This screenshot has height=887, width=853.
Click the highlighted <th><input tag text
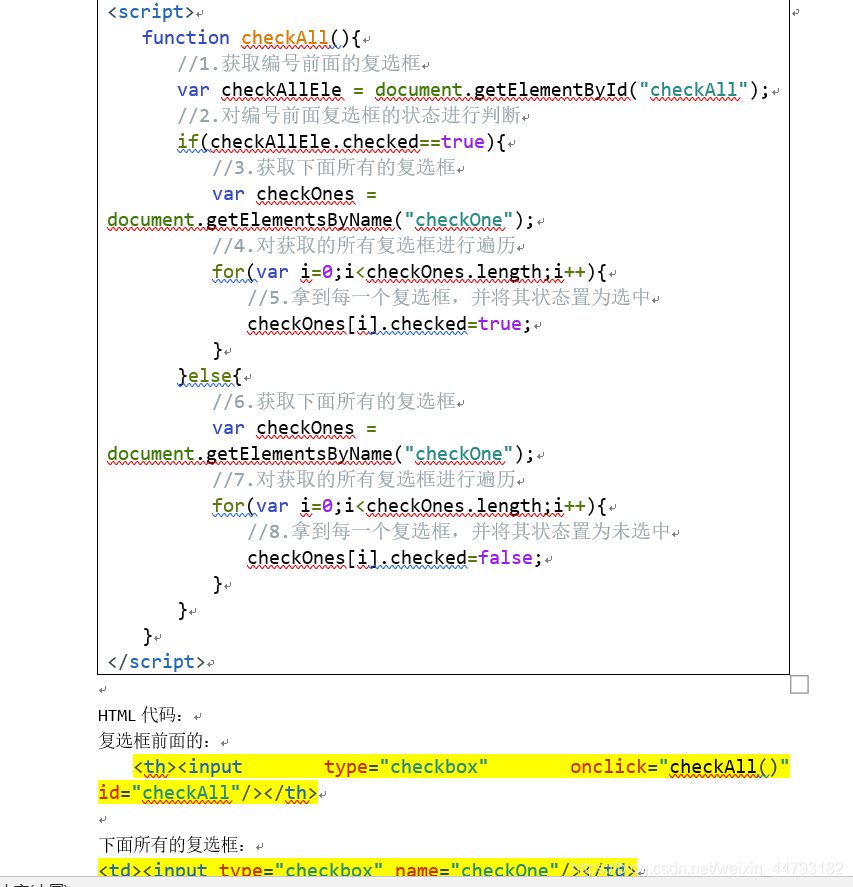tap(188, 767)
